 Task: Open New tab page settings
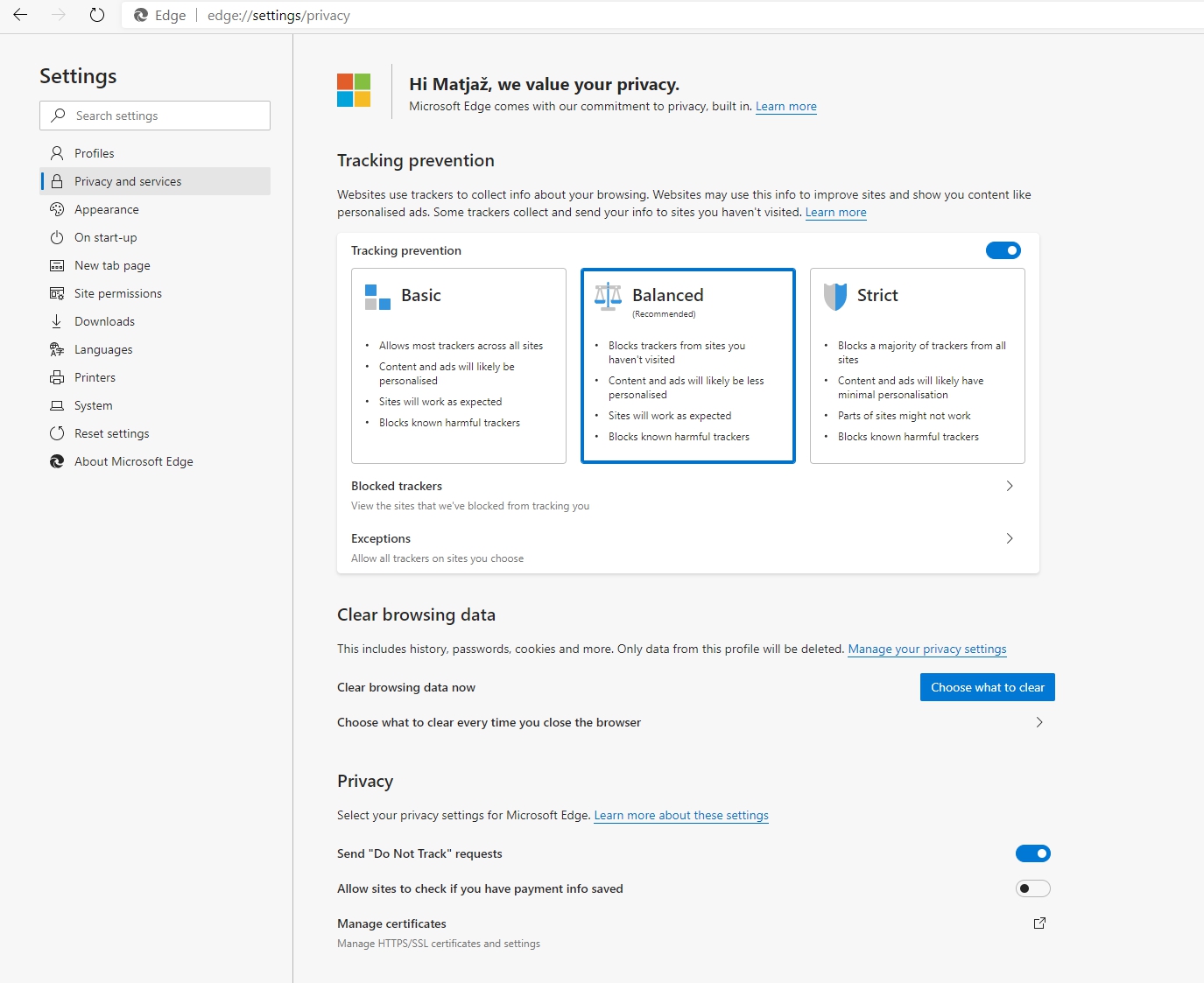pos(155,265)
